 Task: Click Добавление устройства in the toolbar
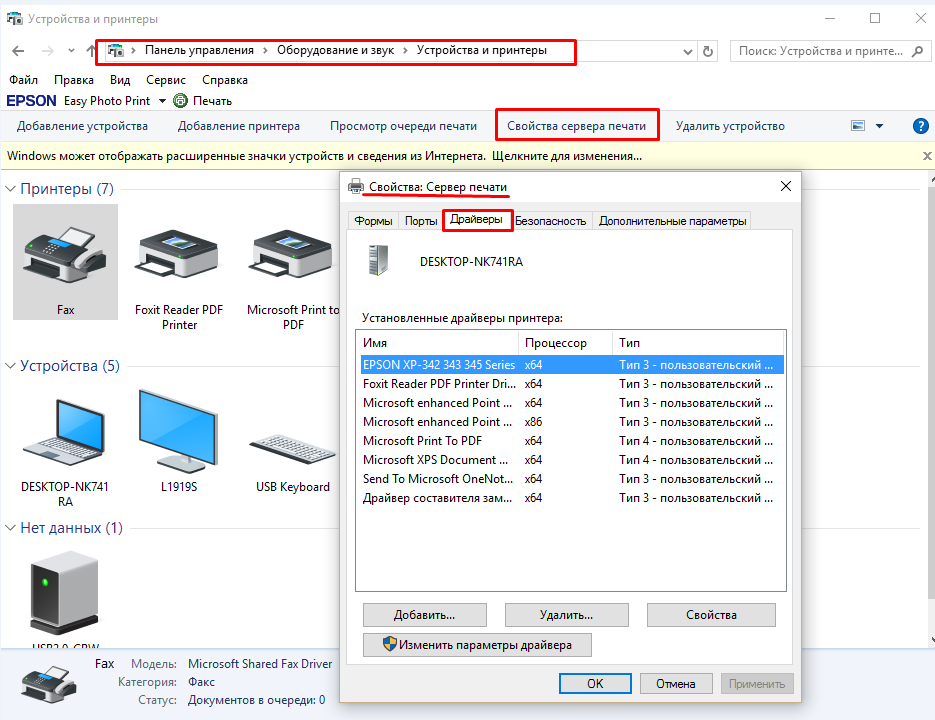click(x=82, y=126)
